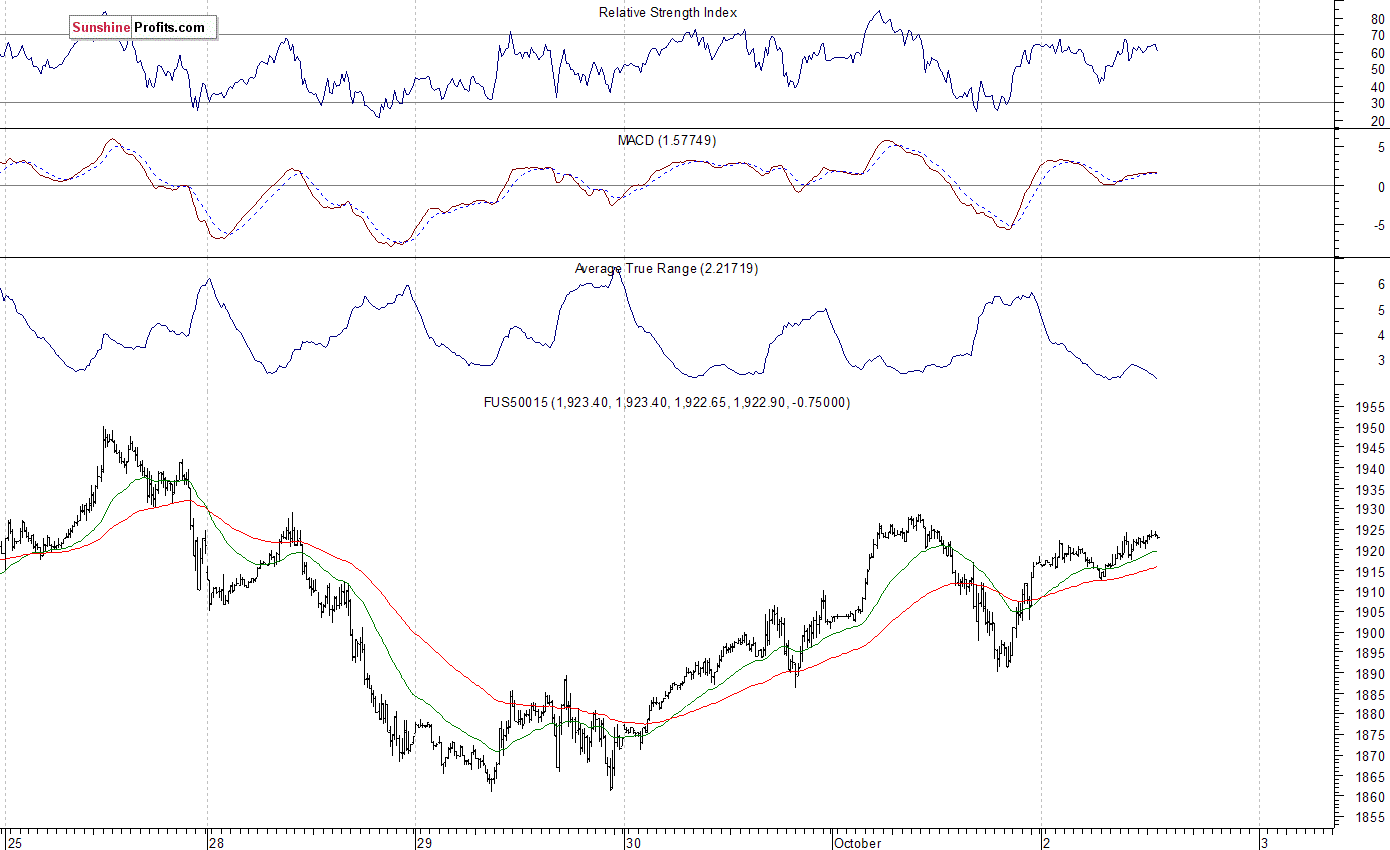Click the 3 date label on the time axis
Screen dimensions: 1390x850
1266,842
